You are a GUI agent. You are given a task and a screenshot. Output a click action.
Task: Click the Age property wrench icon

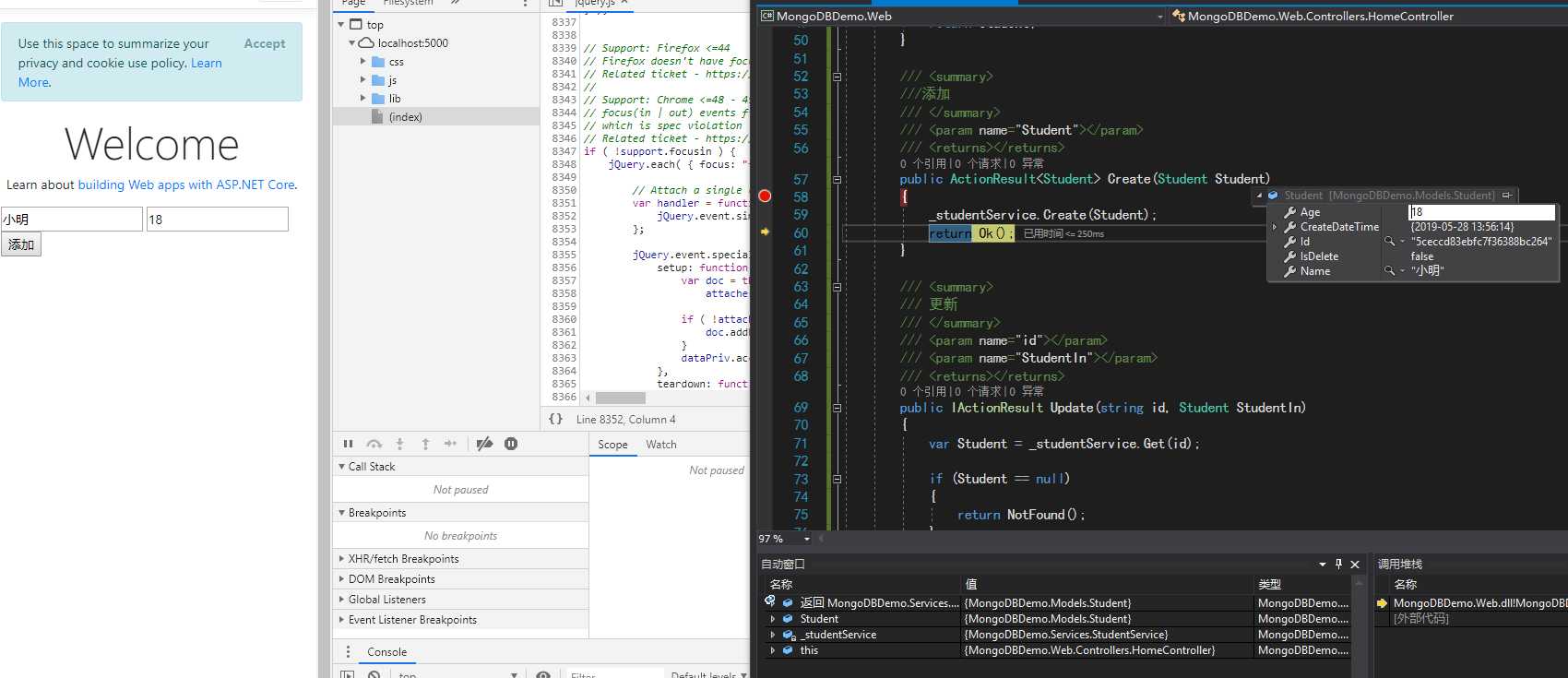(1289, 212)
